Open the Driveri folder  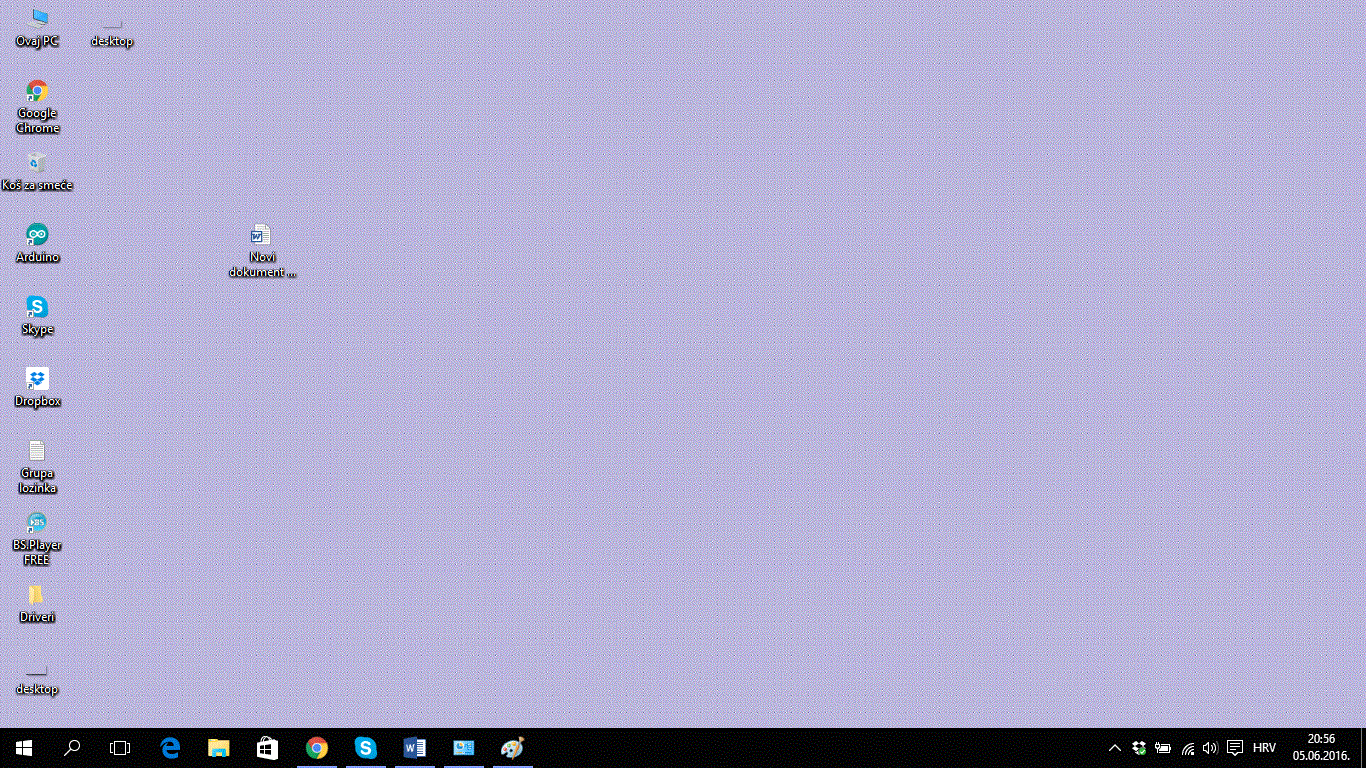[37, 598]
